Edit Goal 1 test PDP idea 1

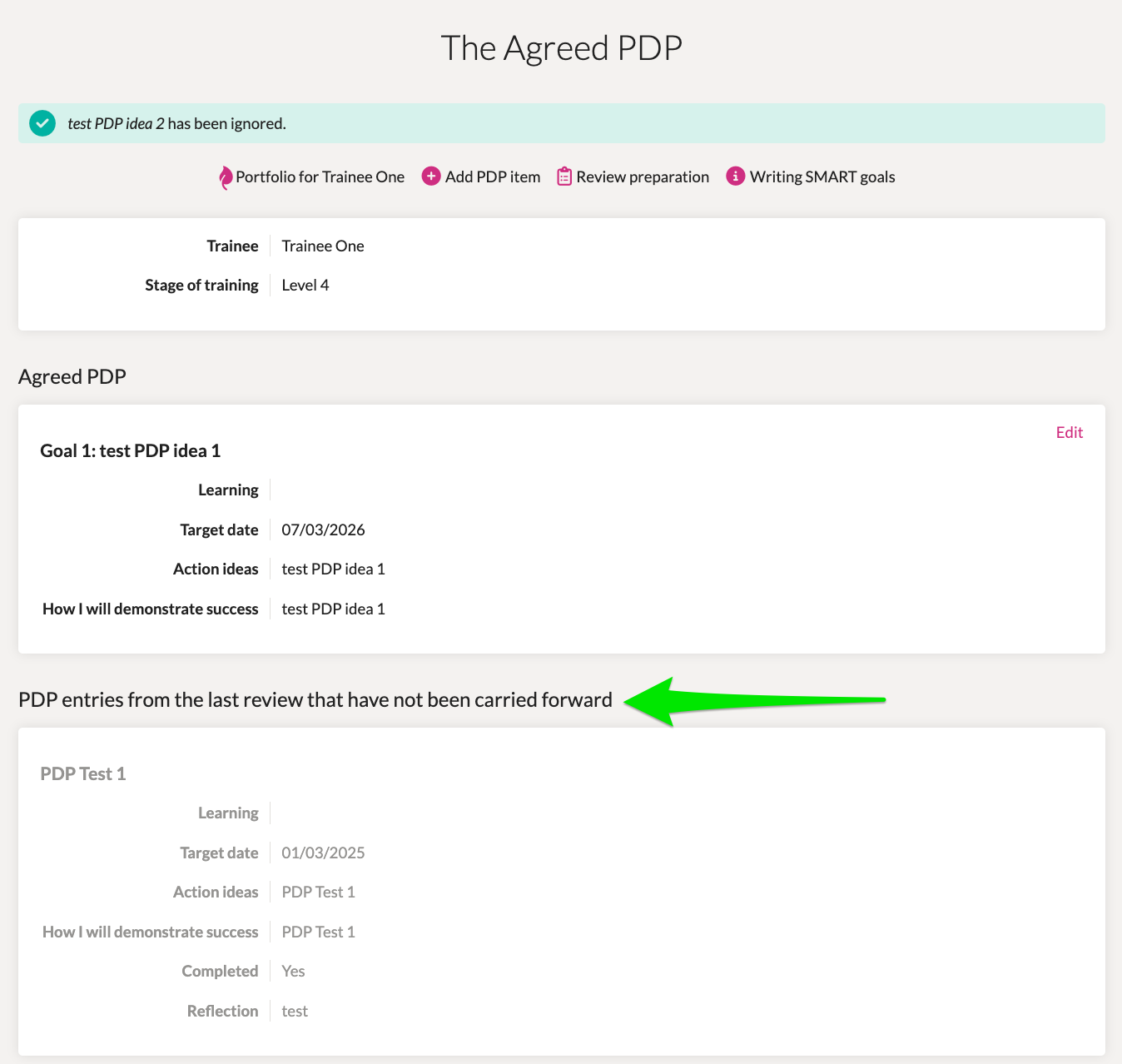point(1069,432)
